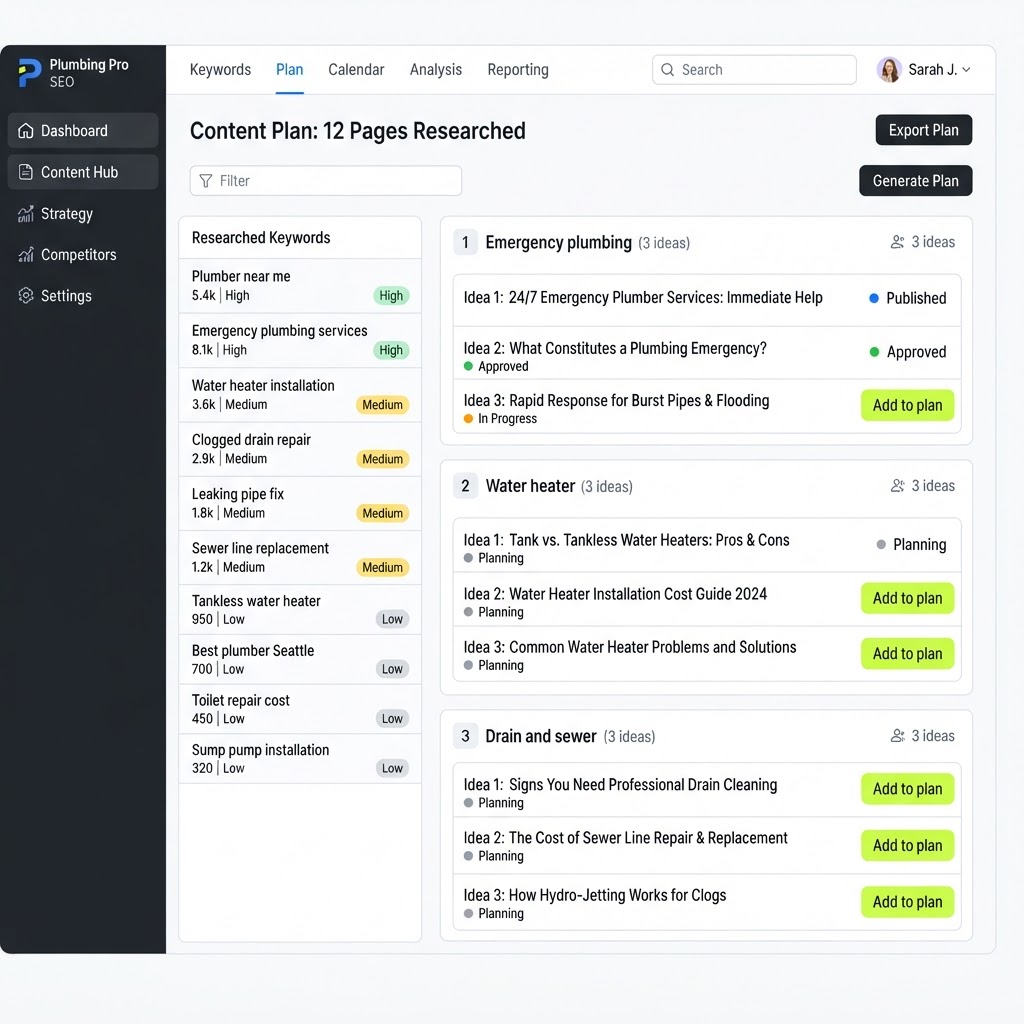
Task: Focus the Search input field
Action: (x=754, y=70)
